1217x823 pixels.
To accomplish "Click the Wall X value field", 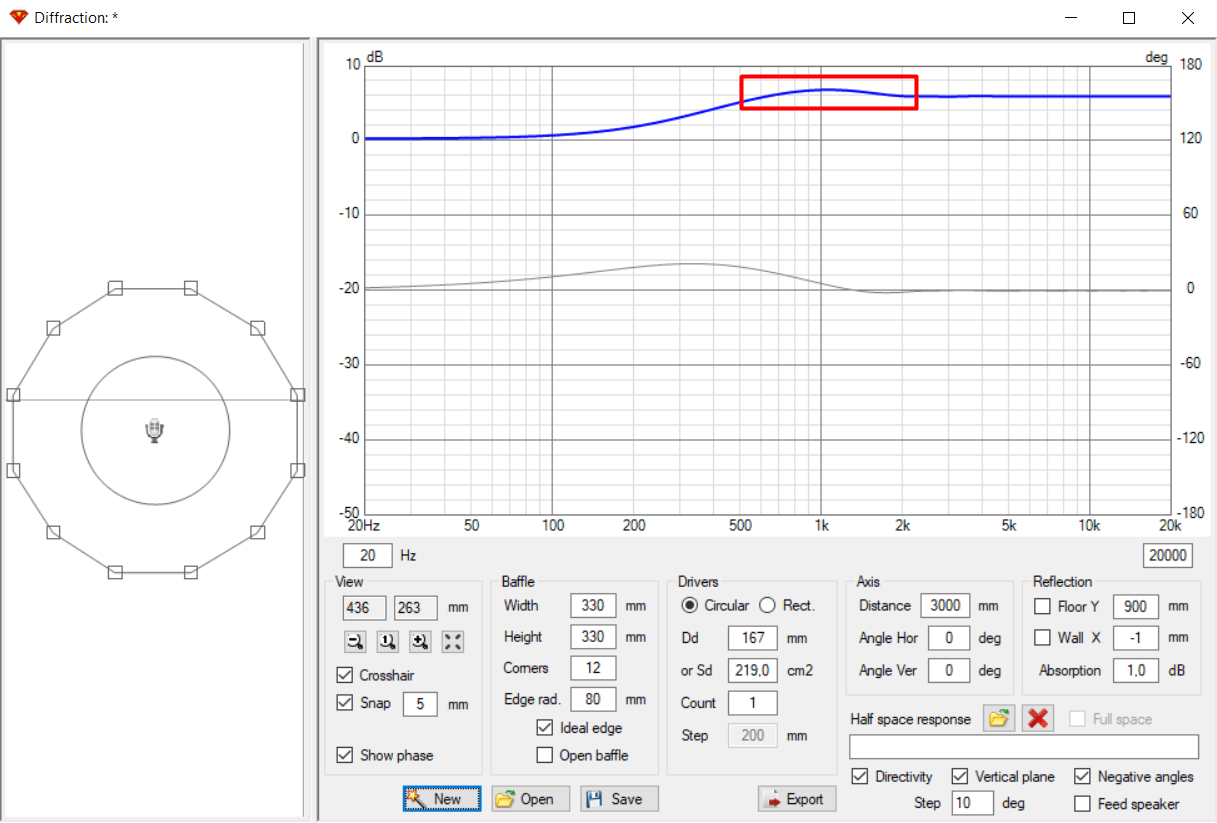I will pyautogui.click(x=1136, y=638).
